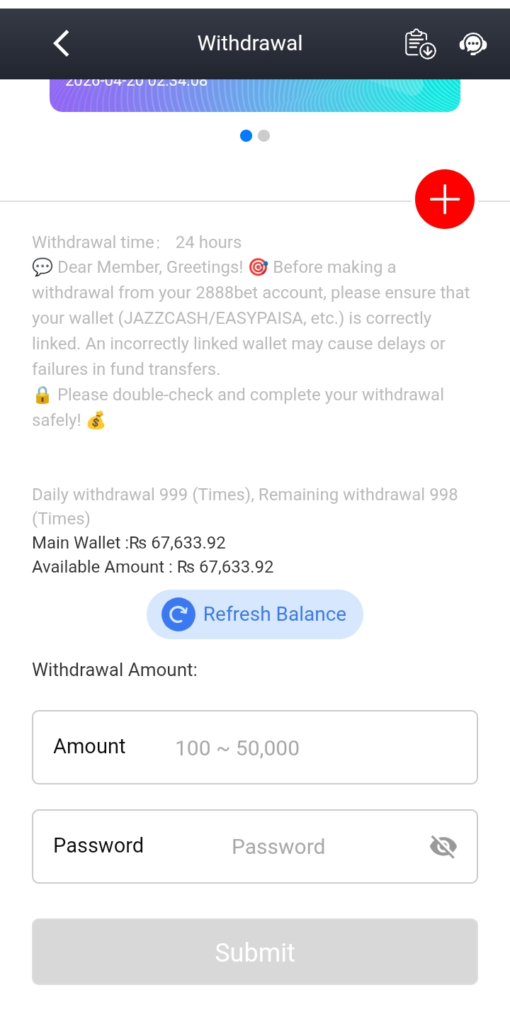Click the circular refresh arrow icon
This screenshot has width=510, height=1024.
(x=178, y=615)
